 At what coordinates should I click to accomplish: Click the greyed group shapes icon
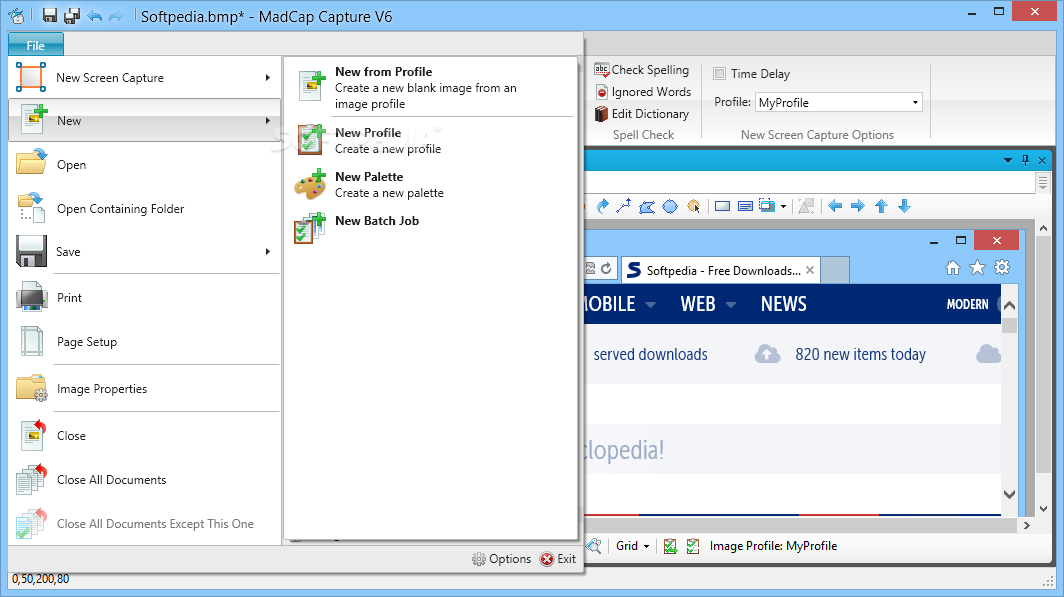click(806, 206)
